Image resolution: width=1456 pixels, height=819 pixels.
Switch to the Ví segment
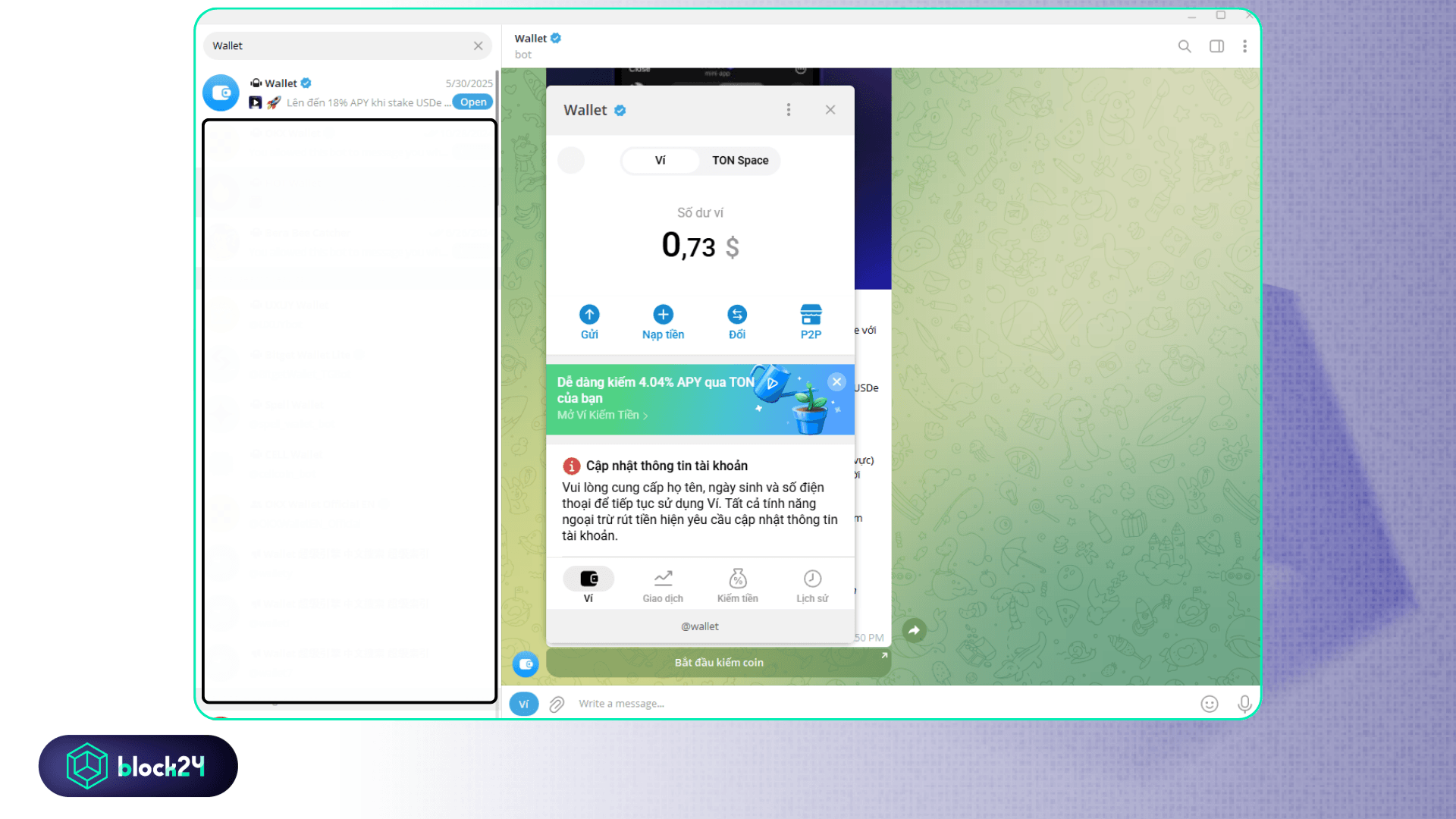(x=661, y=160)
